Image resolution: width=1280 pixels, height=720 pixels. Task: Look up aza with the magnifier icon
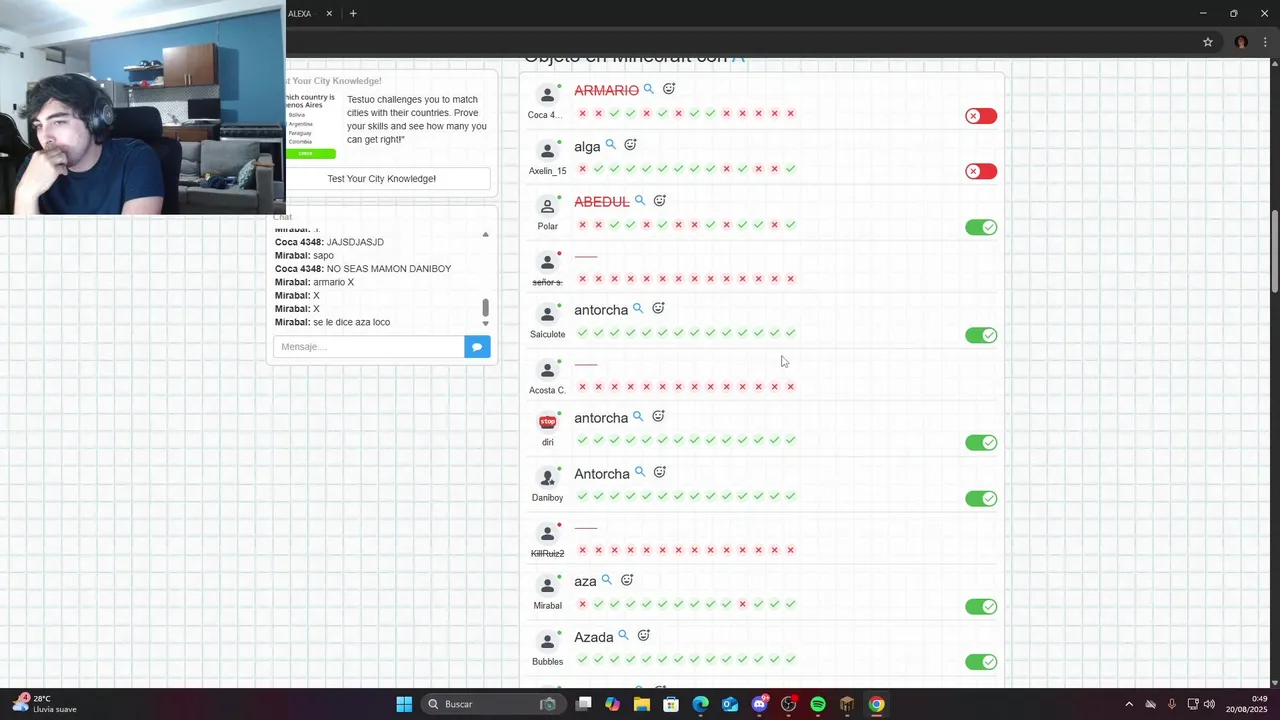606,581
